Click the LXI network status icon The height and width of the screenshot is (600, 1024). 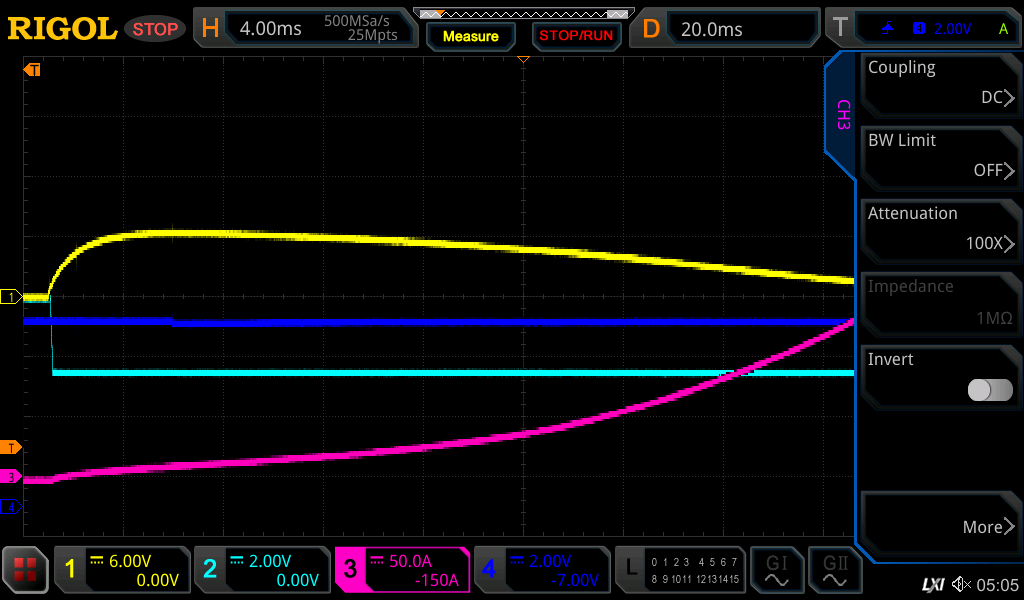932,584
